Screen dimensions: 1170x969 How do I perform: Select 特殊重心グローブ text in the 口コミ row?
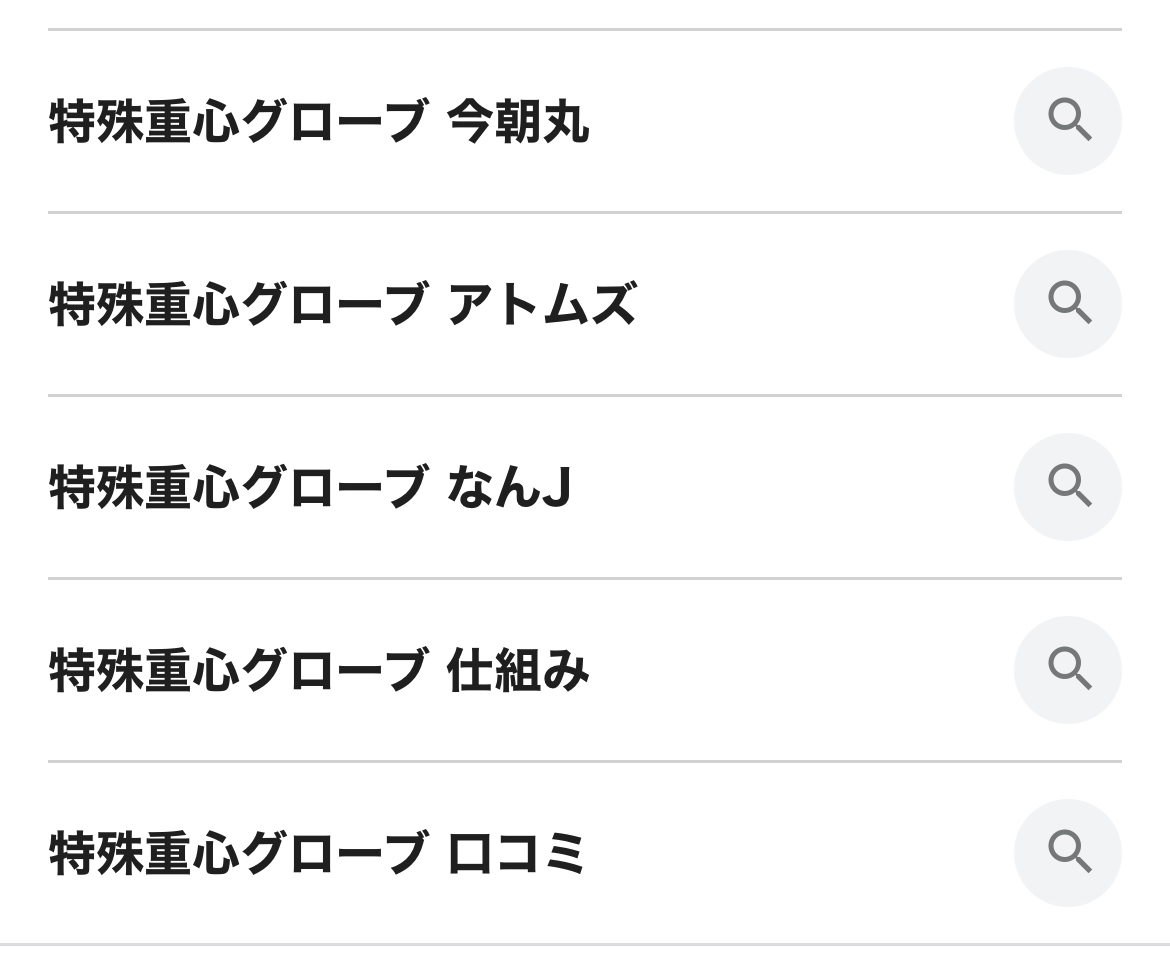tap(238, 854)
